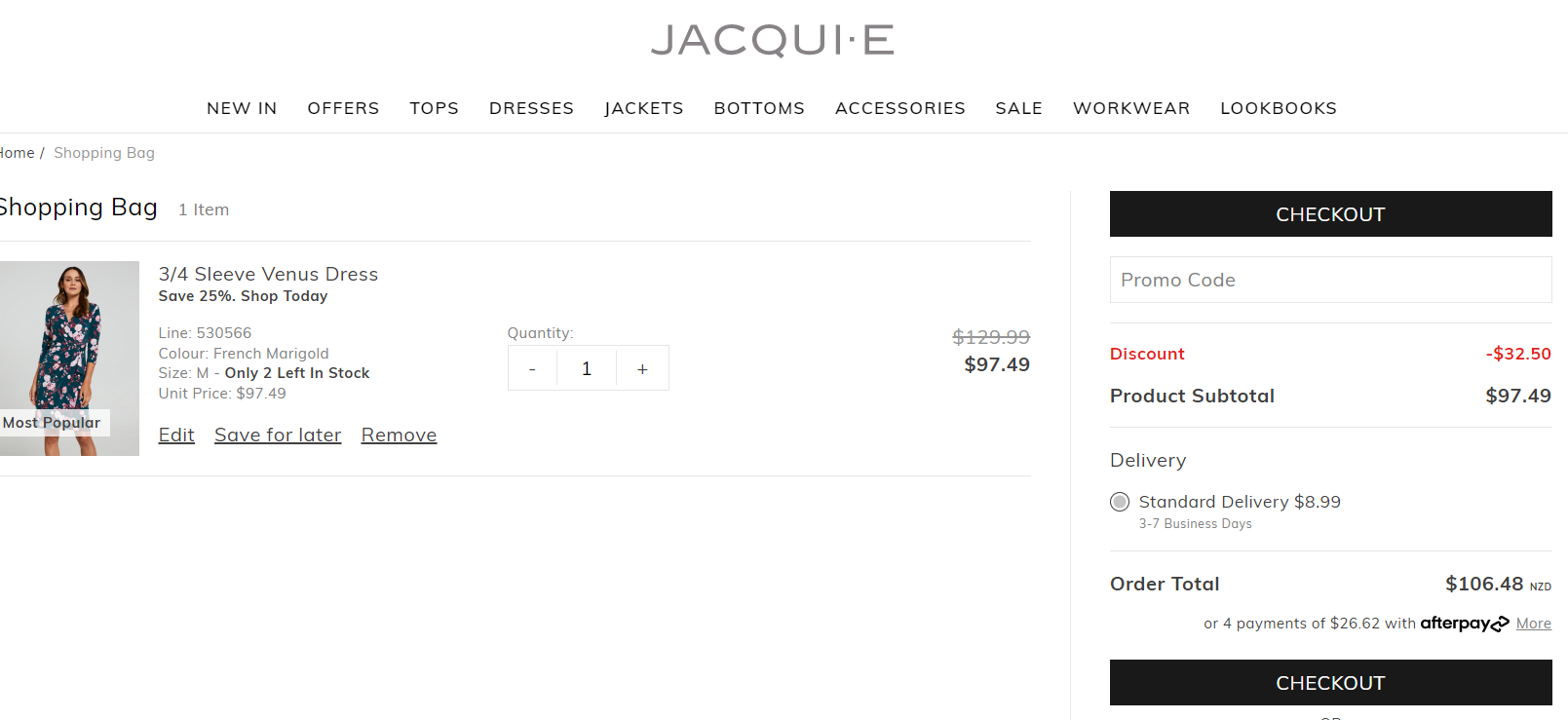1568x720 pixels.
Task: Remove the dress from the bag
Action: tap(399, 436)
